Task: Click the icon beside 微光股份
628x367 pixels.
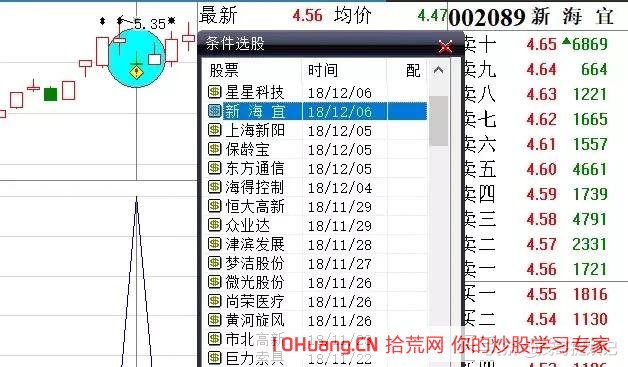Action: coord(215,282)
